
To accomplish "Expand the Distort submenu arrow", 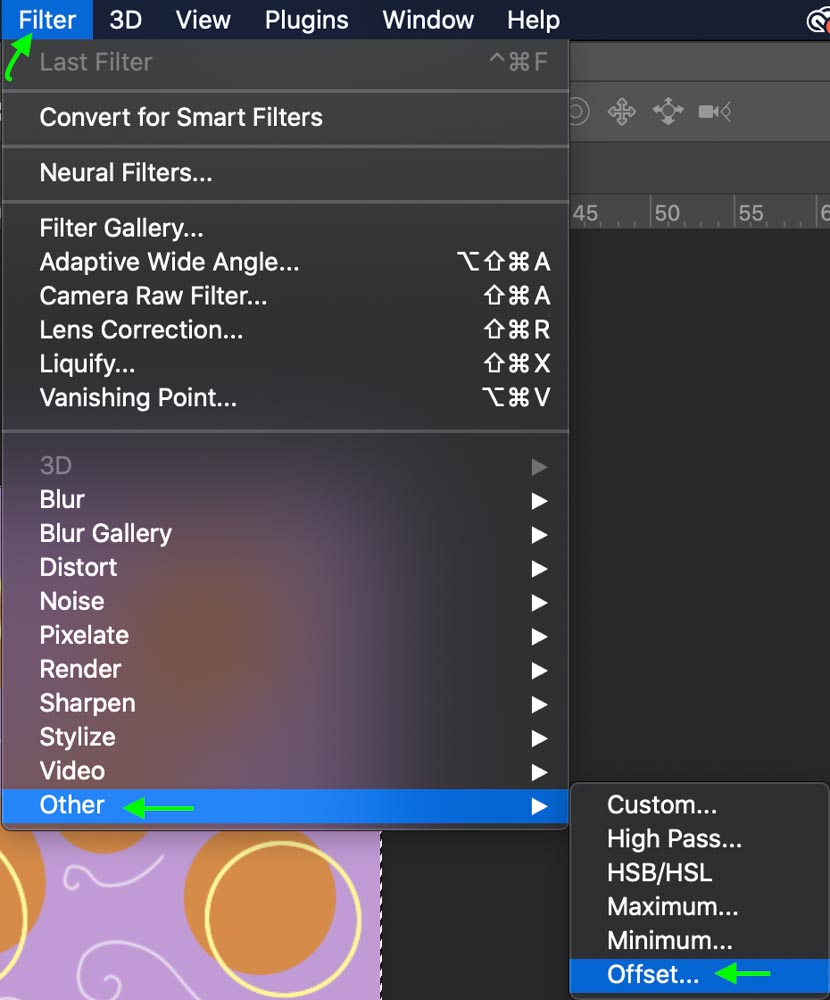I will click(539, 568).
